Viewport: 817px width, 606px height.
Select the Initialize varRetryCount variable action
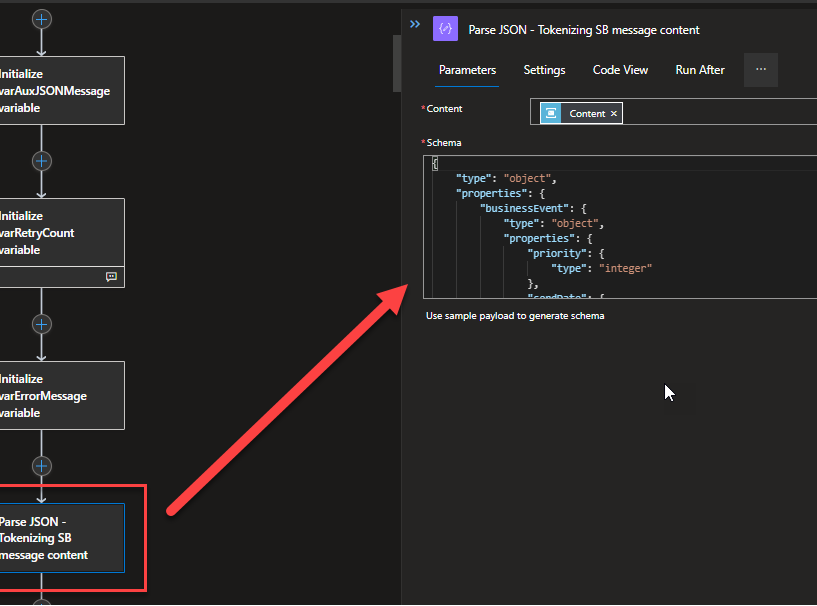(62, 232)
